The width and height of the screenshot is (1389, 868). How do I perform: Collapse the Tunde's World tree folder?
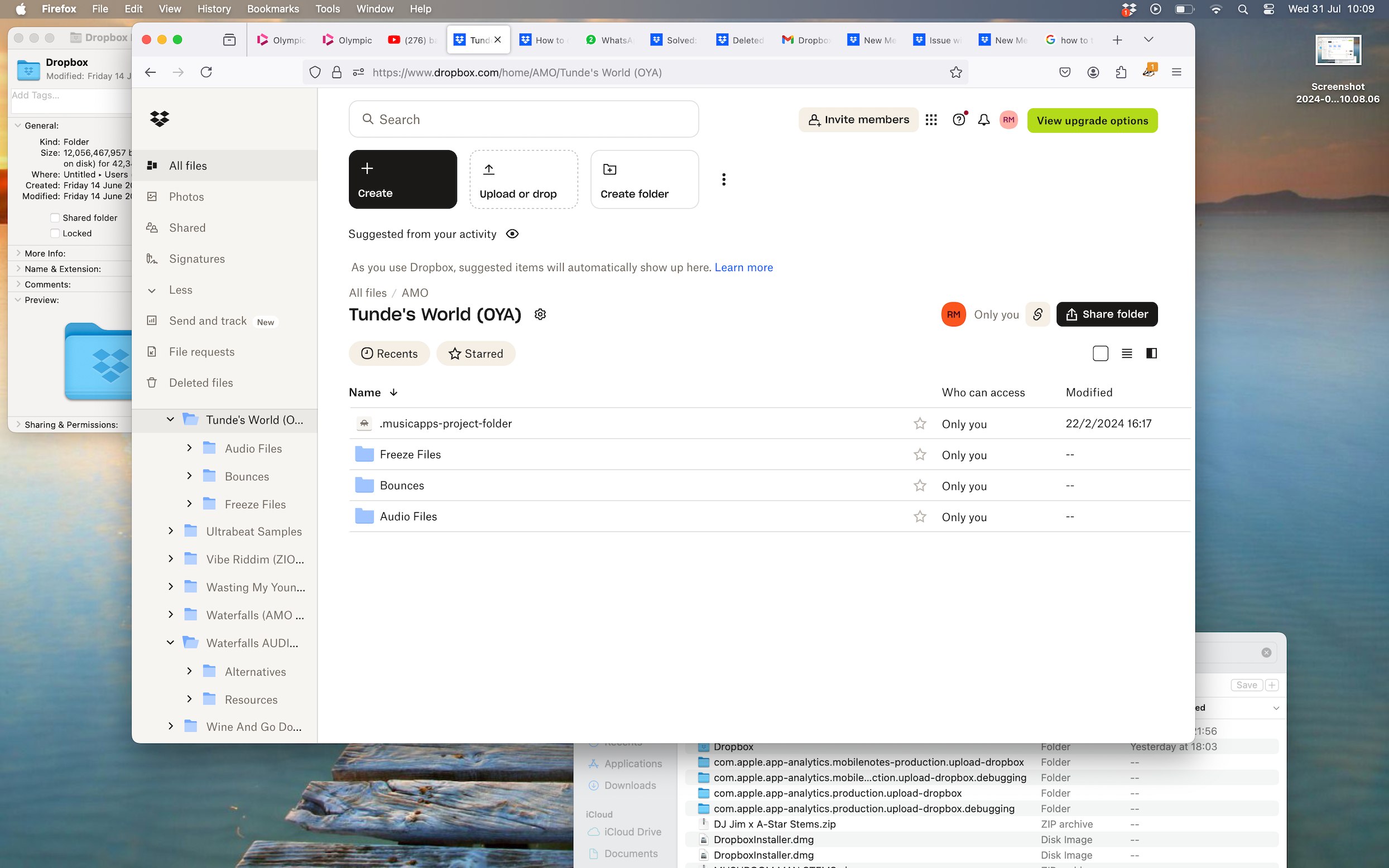point(170,419)
